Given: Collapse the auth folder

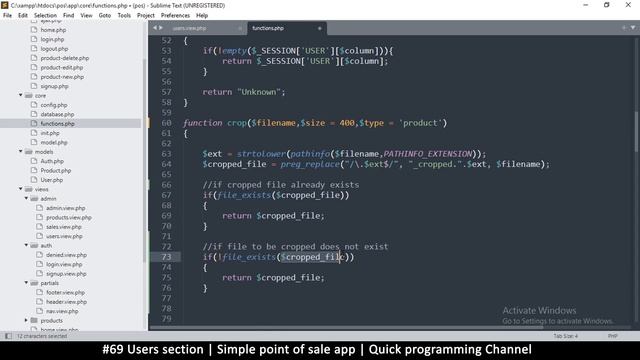Looking at the screenshot, I should pyautogui.click(x=26, y=245).
